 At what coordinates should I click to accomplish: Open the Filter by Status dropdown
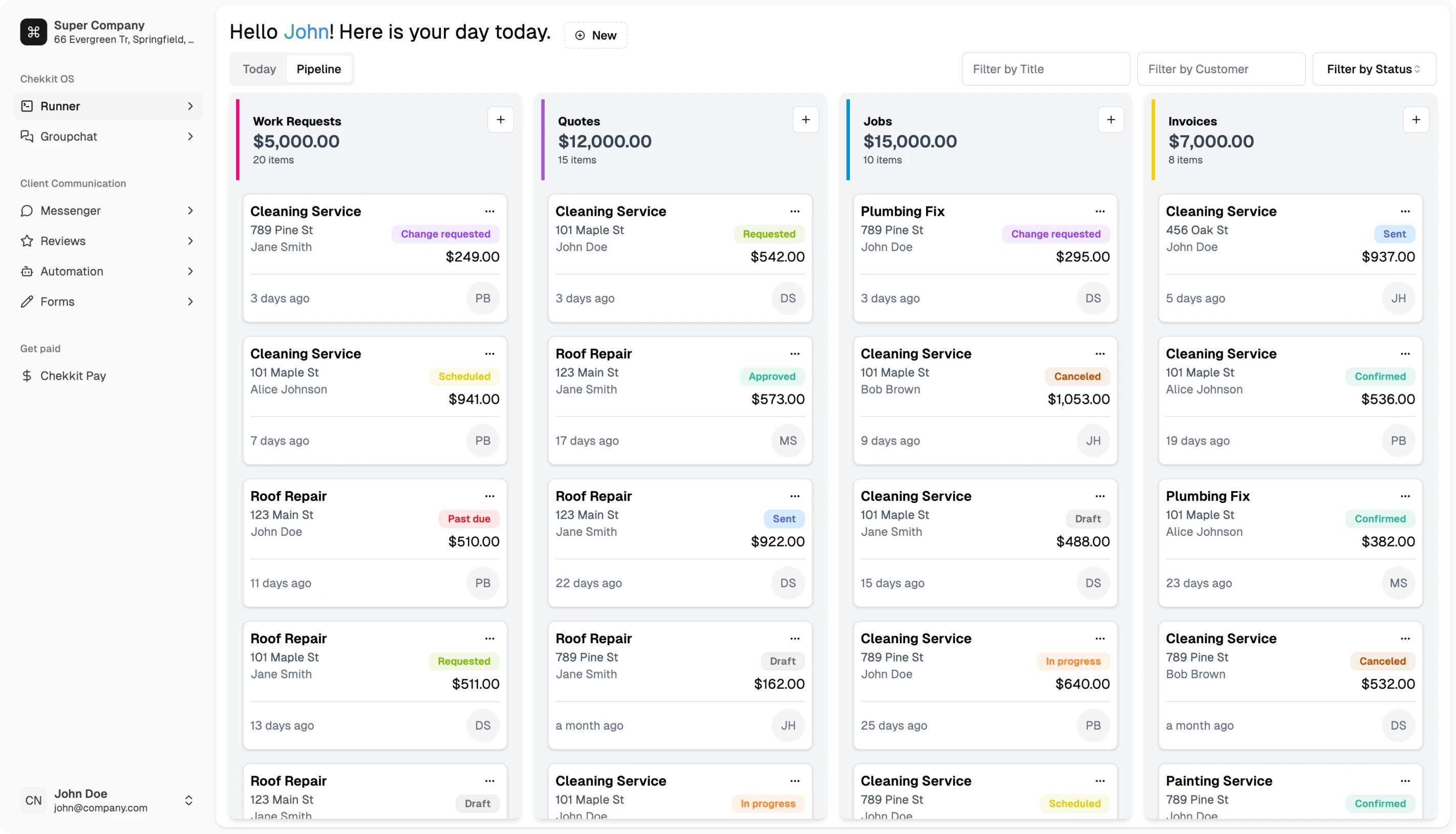(1374, 69)
